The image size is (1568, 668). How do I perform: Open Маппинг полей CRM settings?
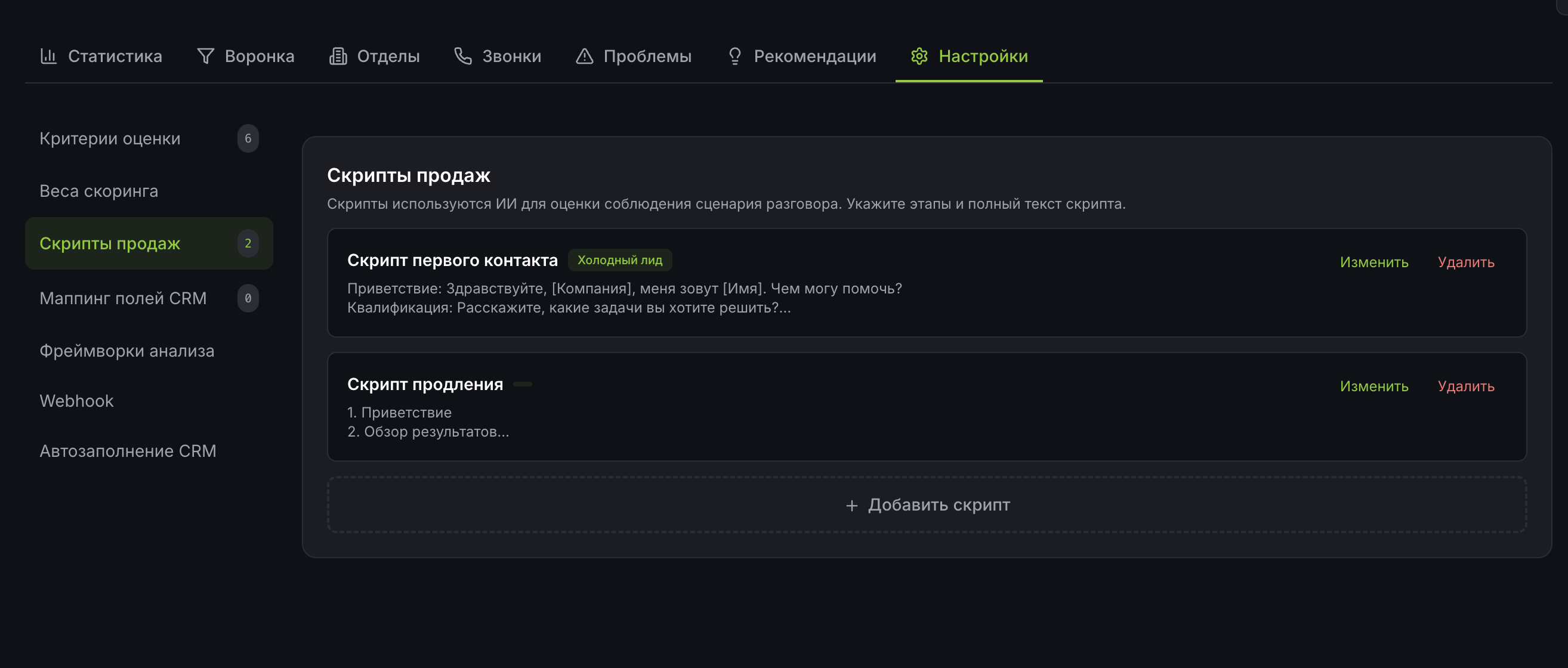tap(124, 298)
